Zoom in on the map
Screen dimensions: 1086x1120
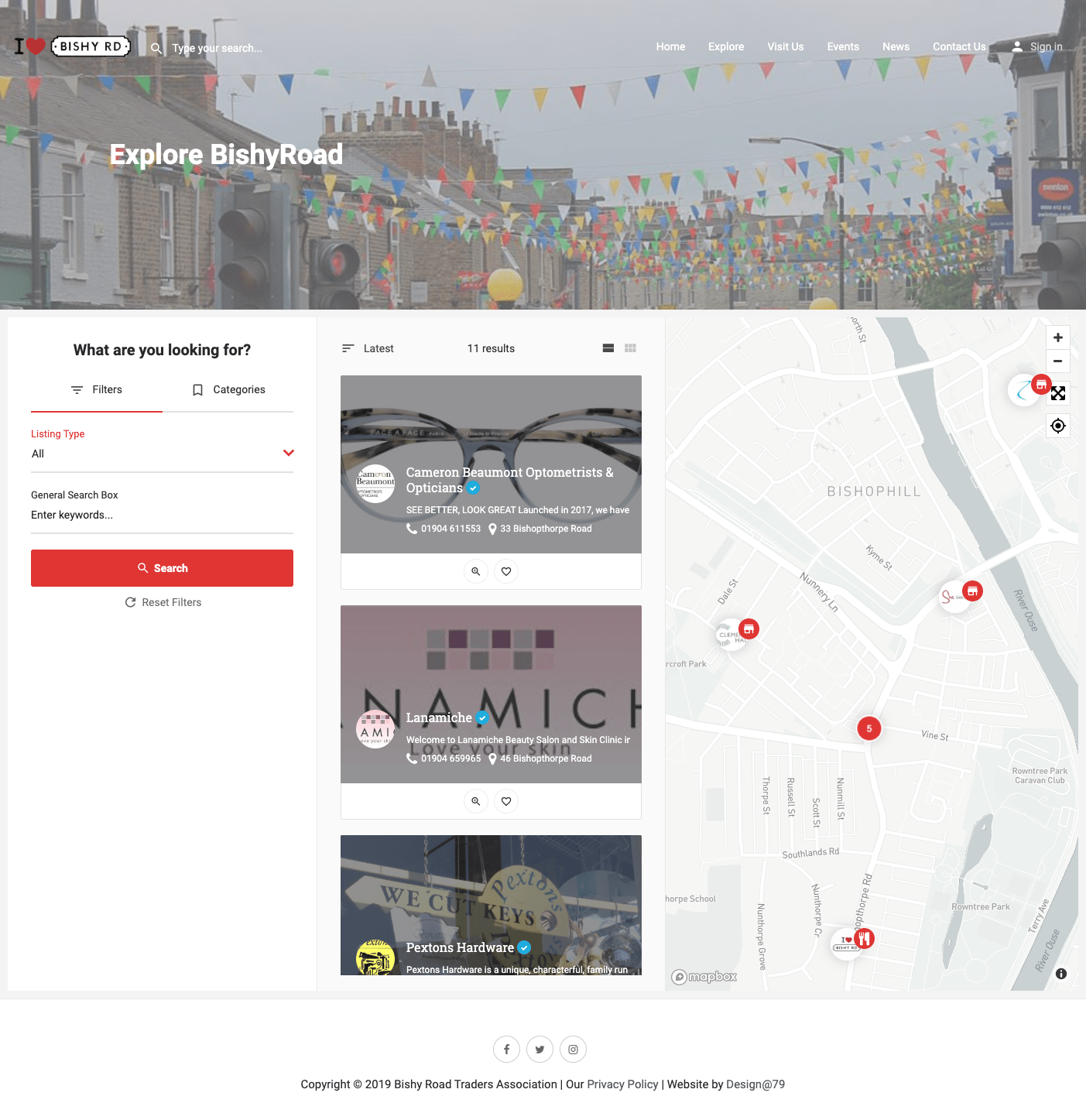1058,337
